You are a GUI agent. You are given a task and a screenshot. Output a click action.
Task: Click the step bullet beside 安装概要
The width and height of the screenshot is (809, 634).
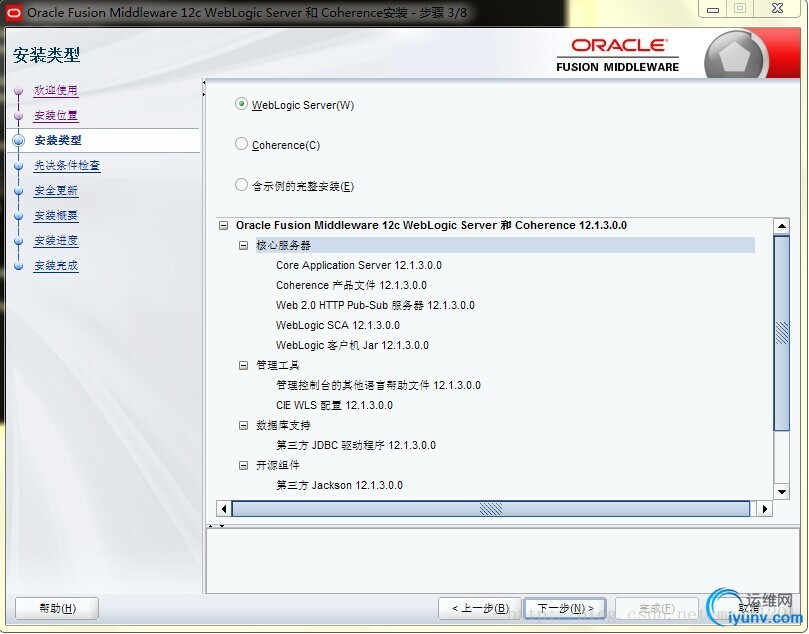[19, 216]
